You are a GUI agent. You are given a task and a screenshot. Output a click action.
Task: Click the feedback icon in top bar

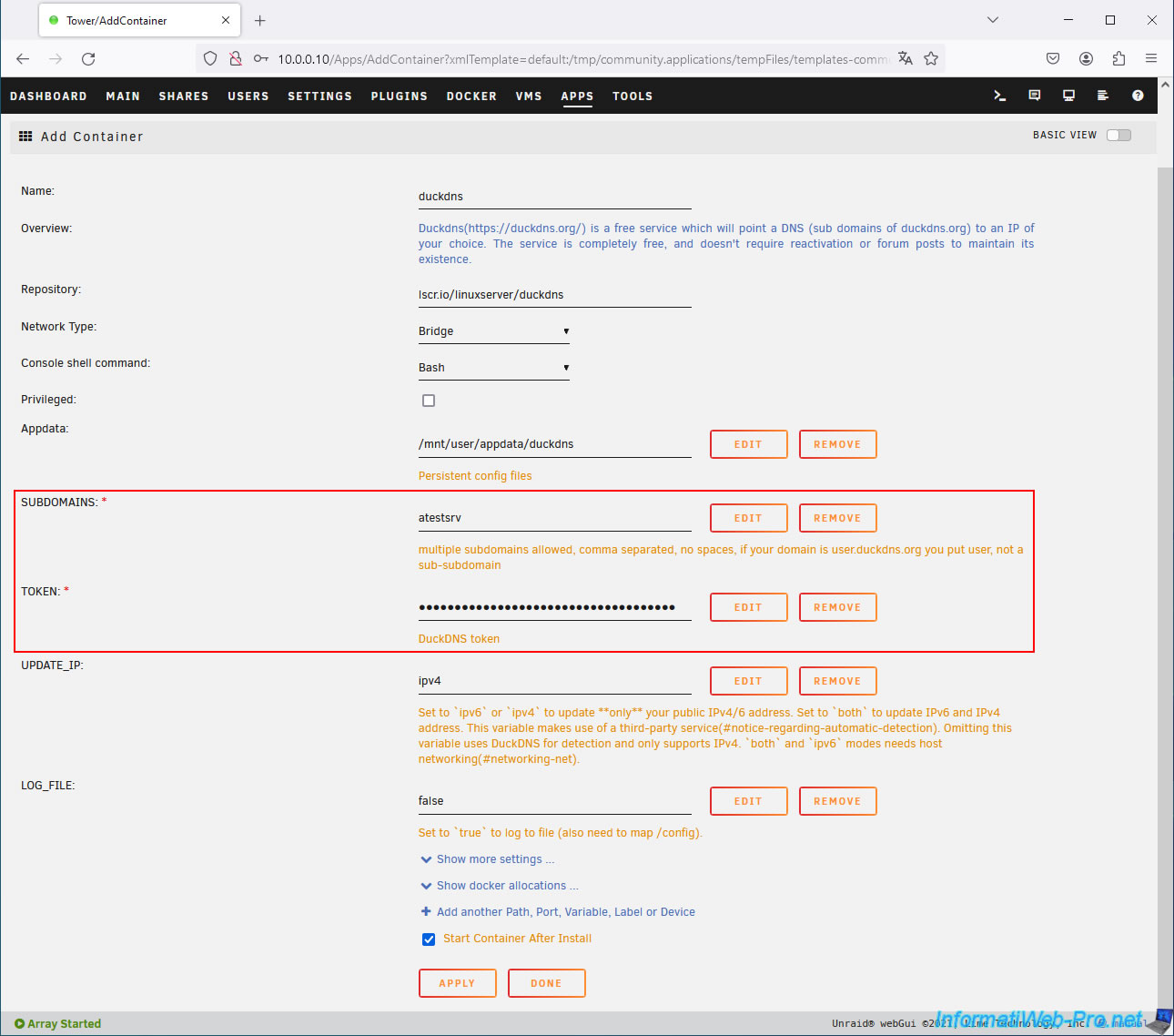click(x=1035, y=96)
